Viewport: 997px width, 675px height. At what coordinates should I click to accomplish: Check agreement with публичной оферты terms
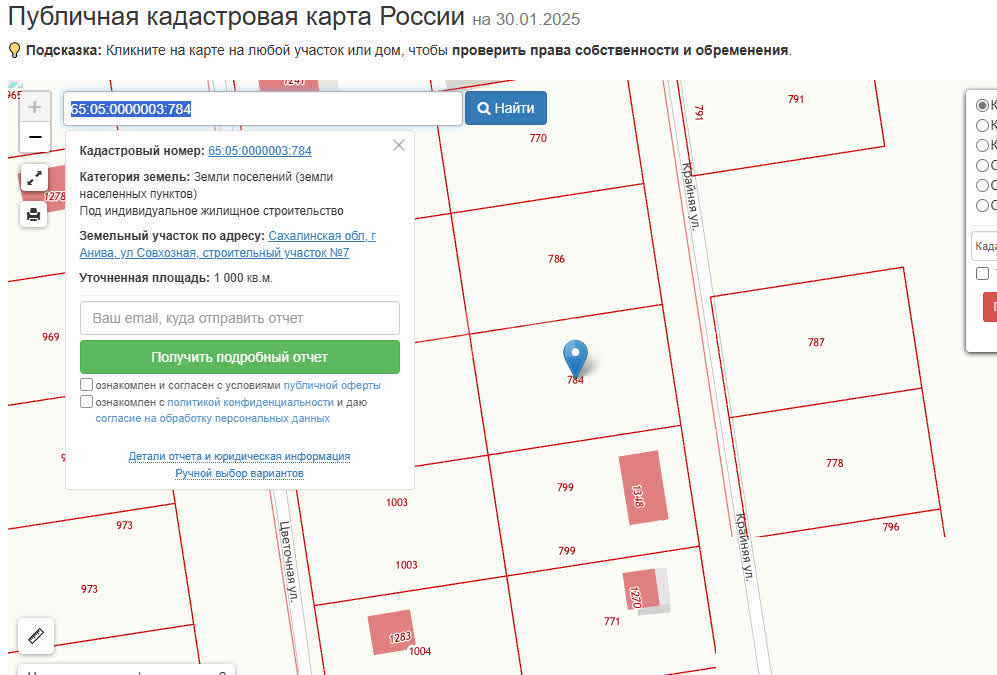click(85, 384)
